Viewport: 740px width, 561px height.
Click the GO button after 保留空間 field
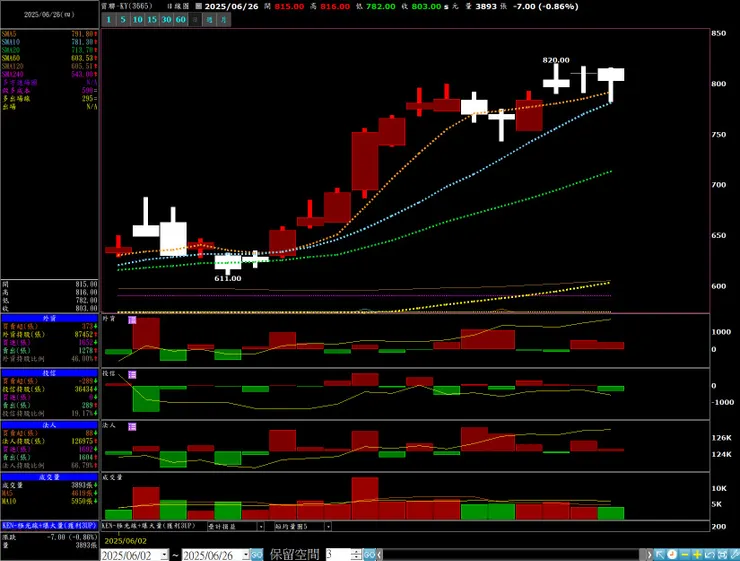click(370, 555)
